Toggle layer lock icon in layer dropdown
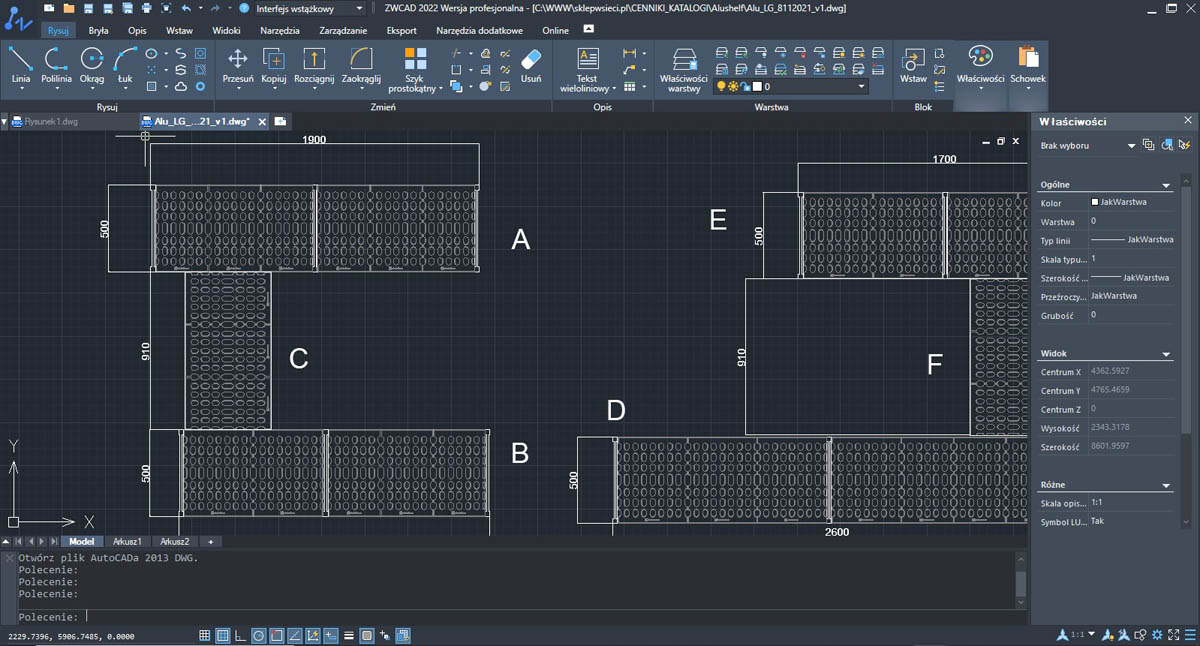Viewport: 1200px width, 646px height. coord(745,87)
